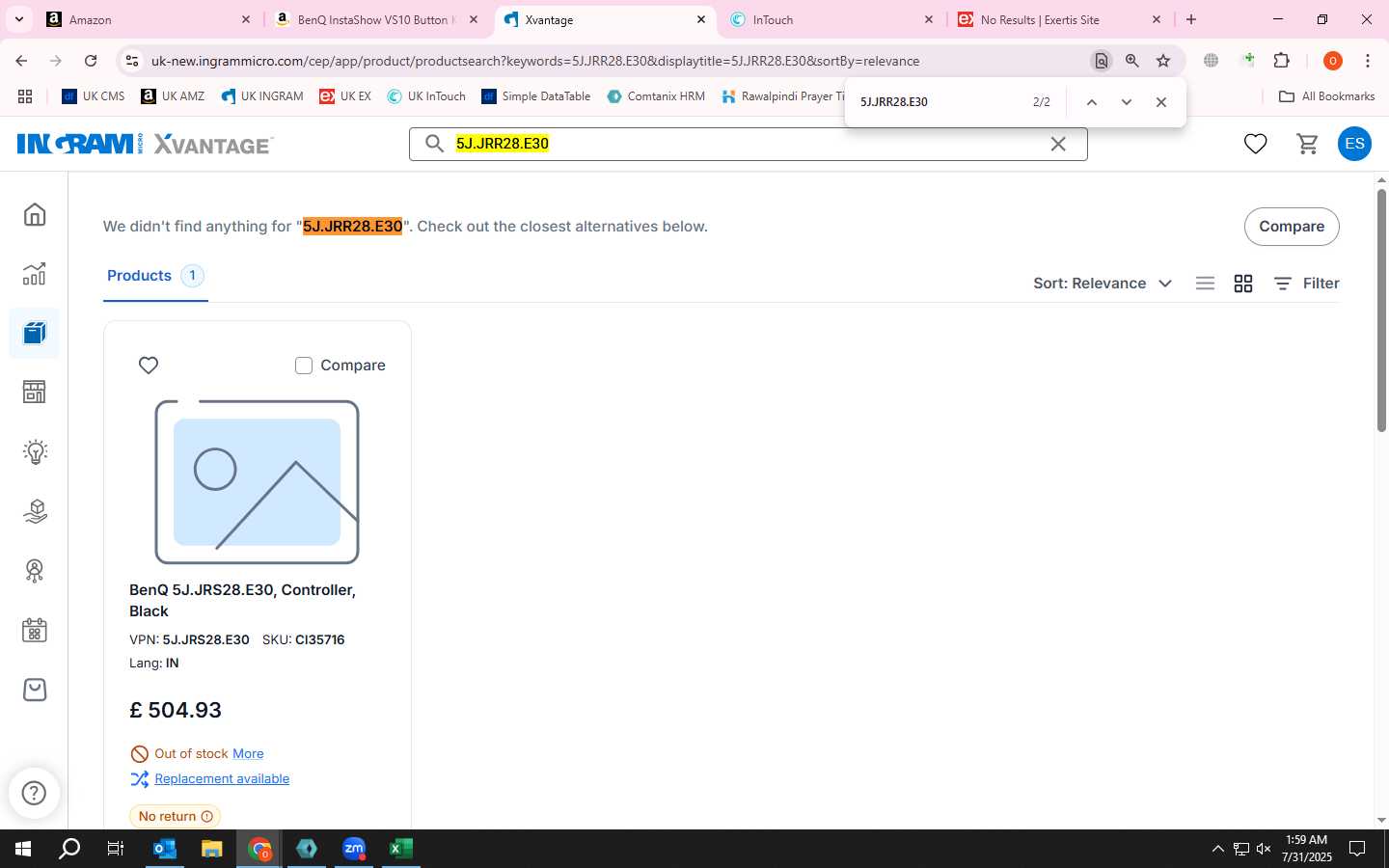Open UK CMS bookmark

(x=94, y=96)
